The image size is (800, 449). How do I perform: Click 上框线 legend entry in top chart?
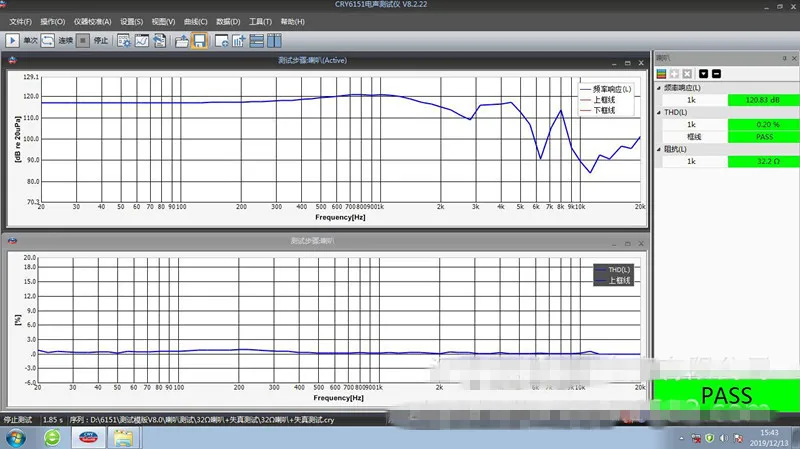click(597, 99)
